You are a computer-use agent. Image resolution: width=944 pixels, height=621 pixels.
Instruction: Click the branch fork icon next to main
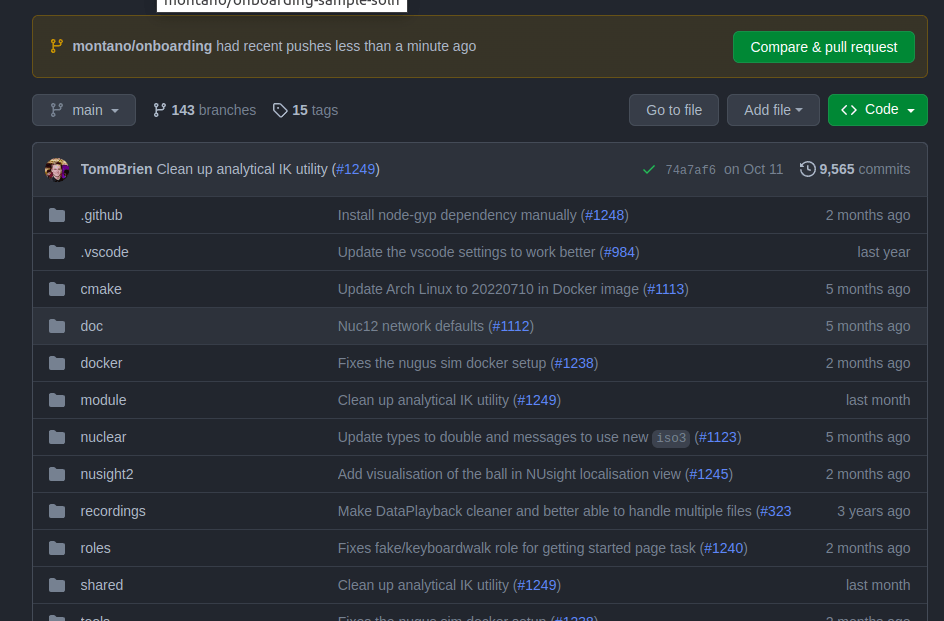57,110
